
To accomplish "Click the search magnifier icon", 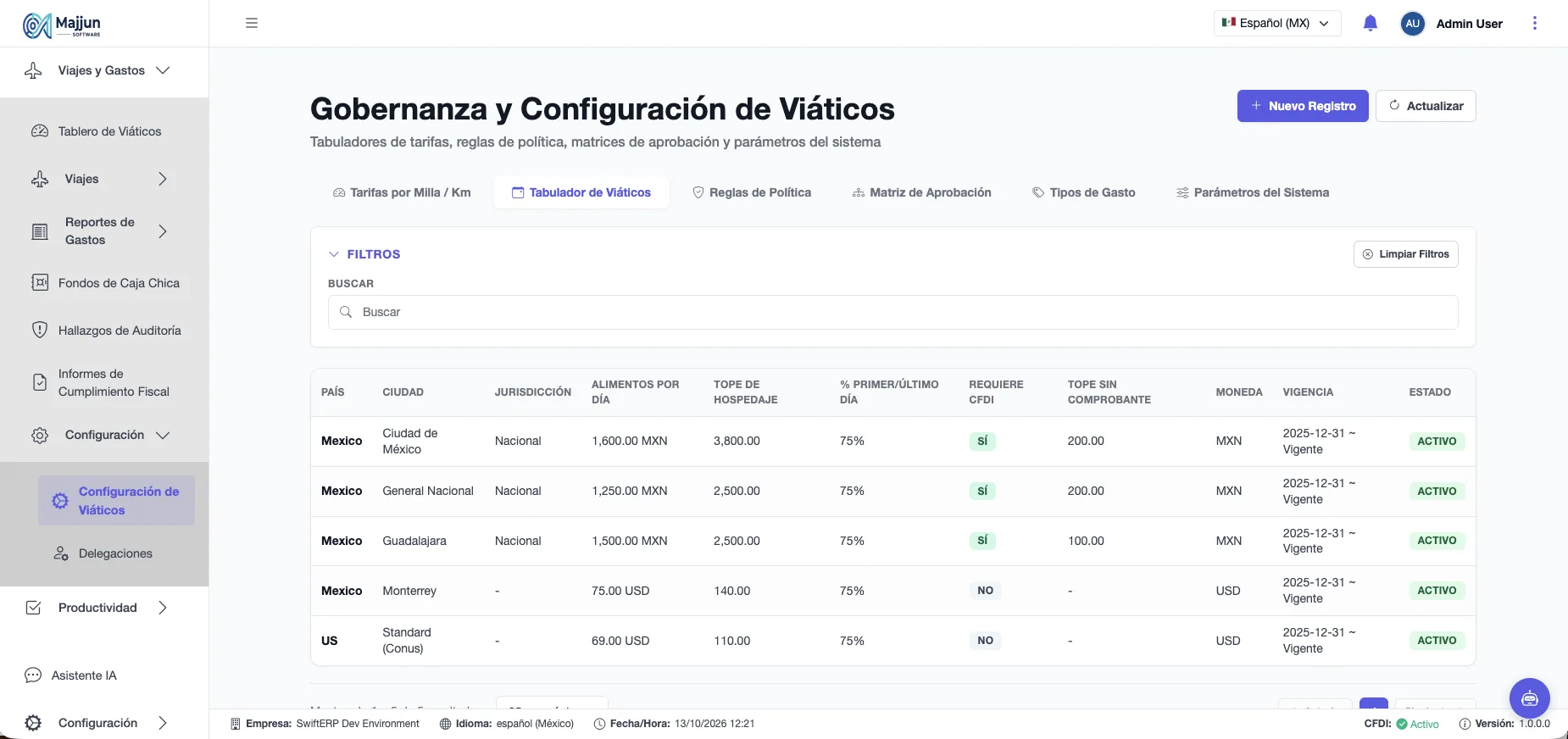I will (346, 312).
